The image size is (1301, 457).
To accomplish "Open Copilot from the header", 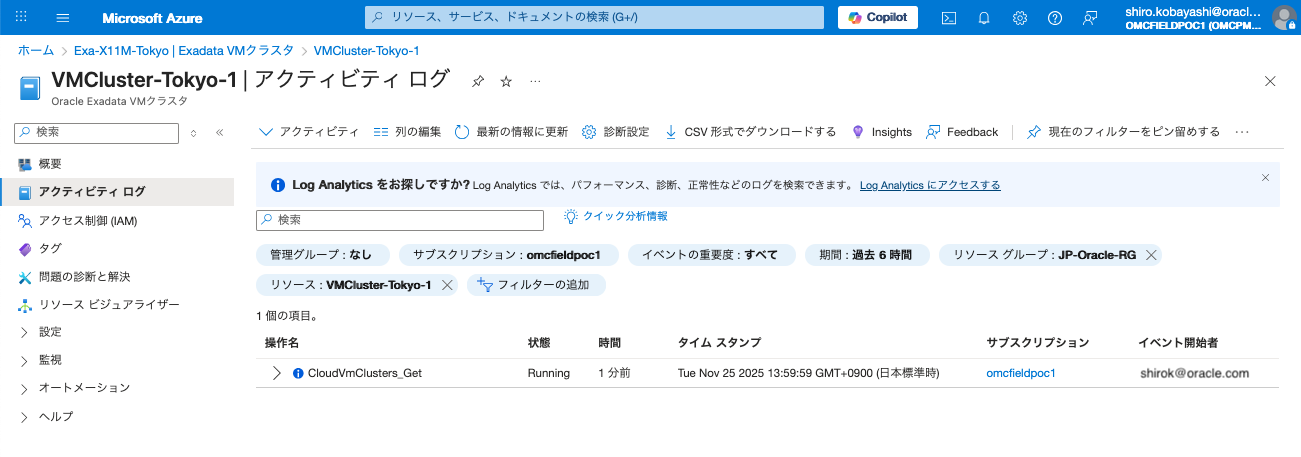I will (x=878, y=18).
